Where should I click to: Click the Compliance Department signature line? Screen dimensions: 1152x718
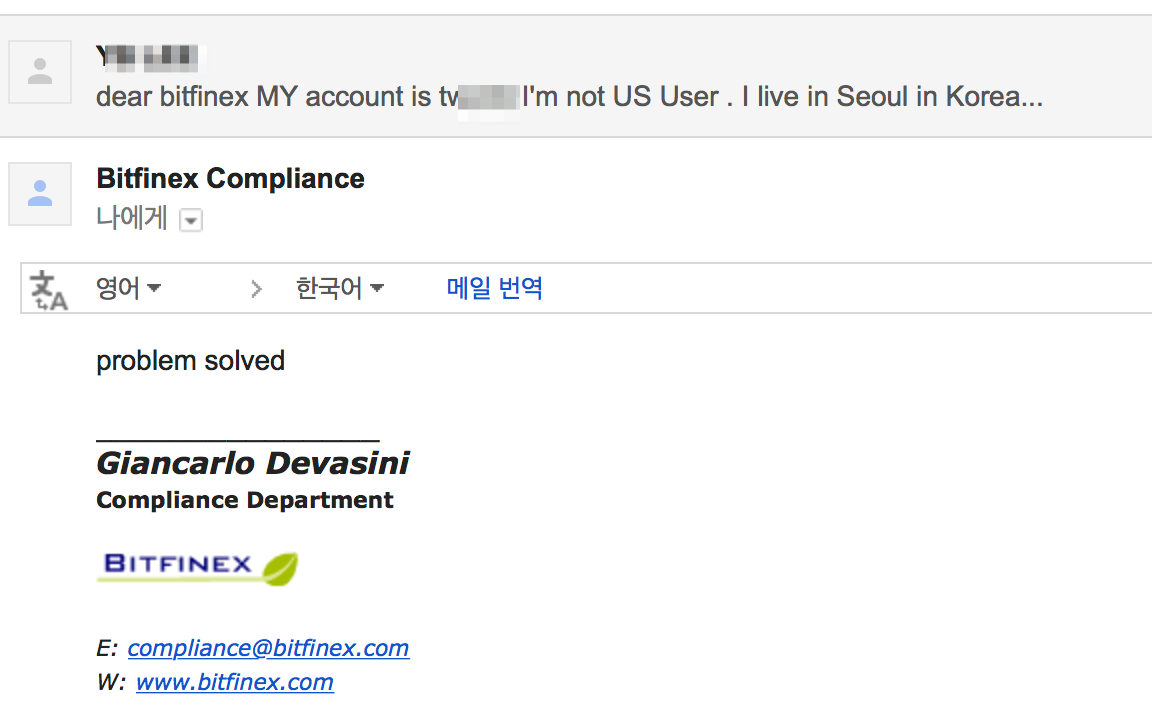click(x=245, y=500)
